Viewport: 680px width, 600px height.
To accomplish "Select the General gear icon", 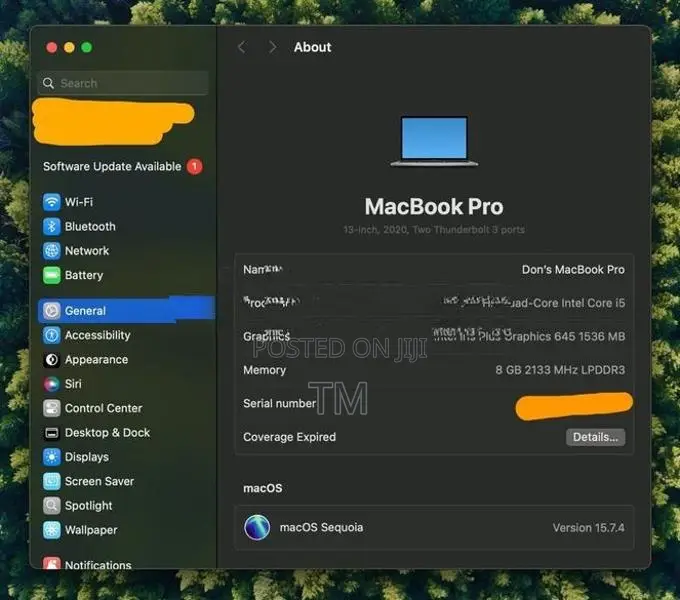I will point(52,311).
